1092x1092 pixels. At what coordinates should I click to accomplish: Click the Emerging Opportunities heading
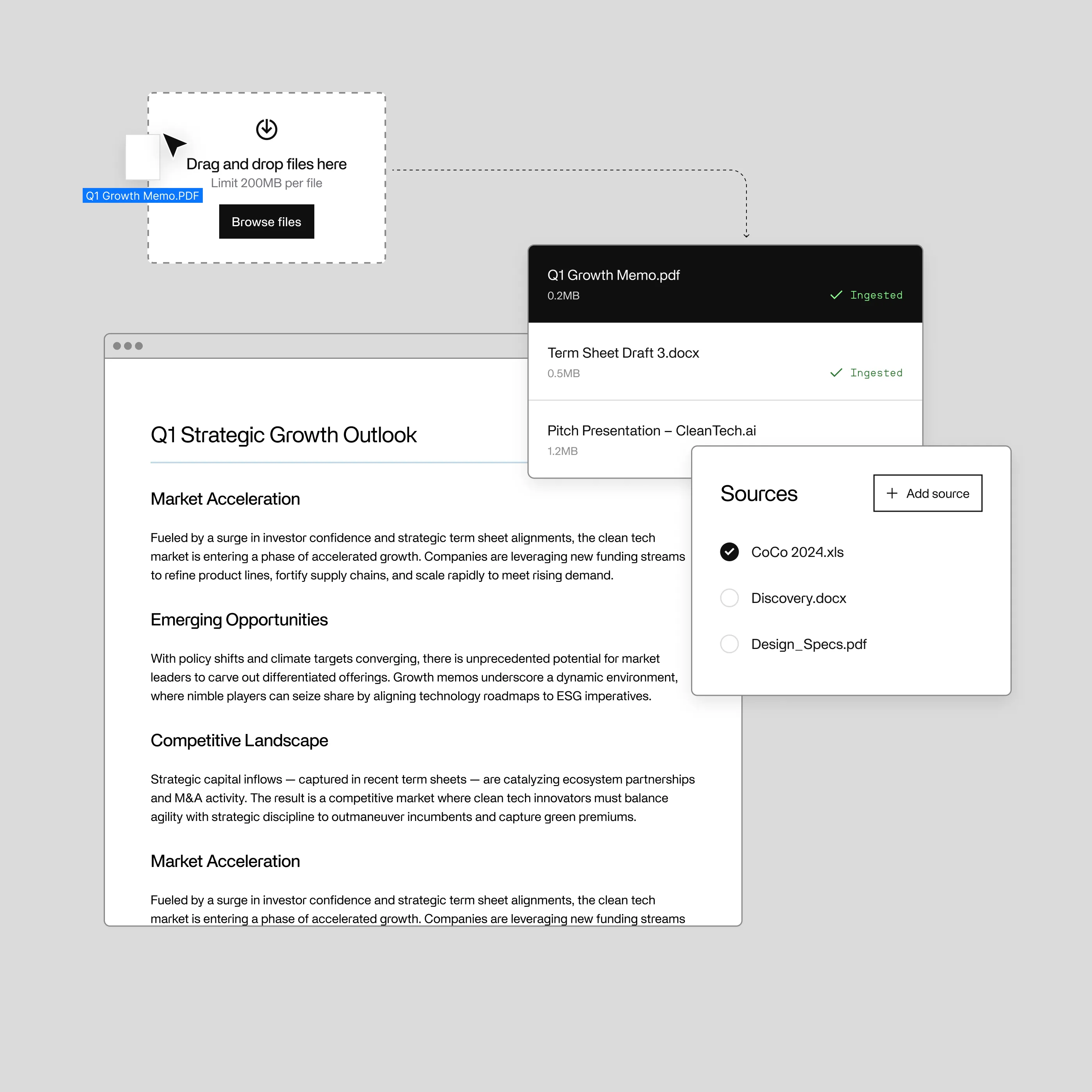[239, 619]
